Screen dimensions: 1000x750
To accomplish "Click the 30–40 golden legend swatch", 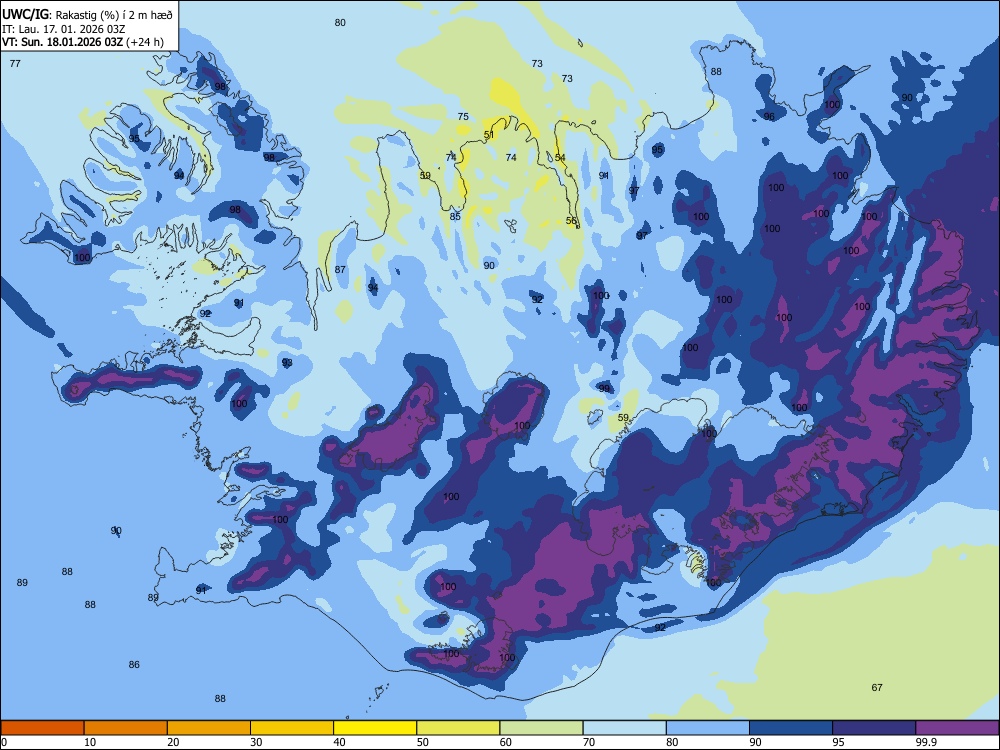I will [x=292, y=728].
